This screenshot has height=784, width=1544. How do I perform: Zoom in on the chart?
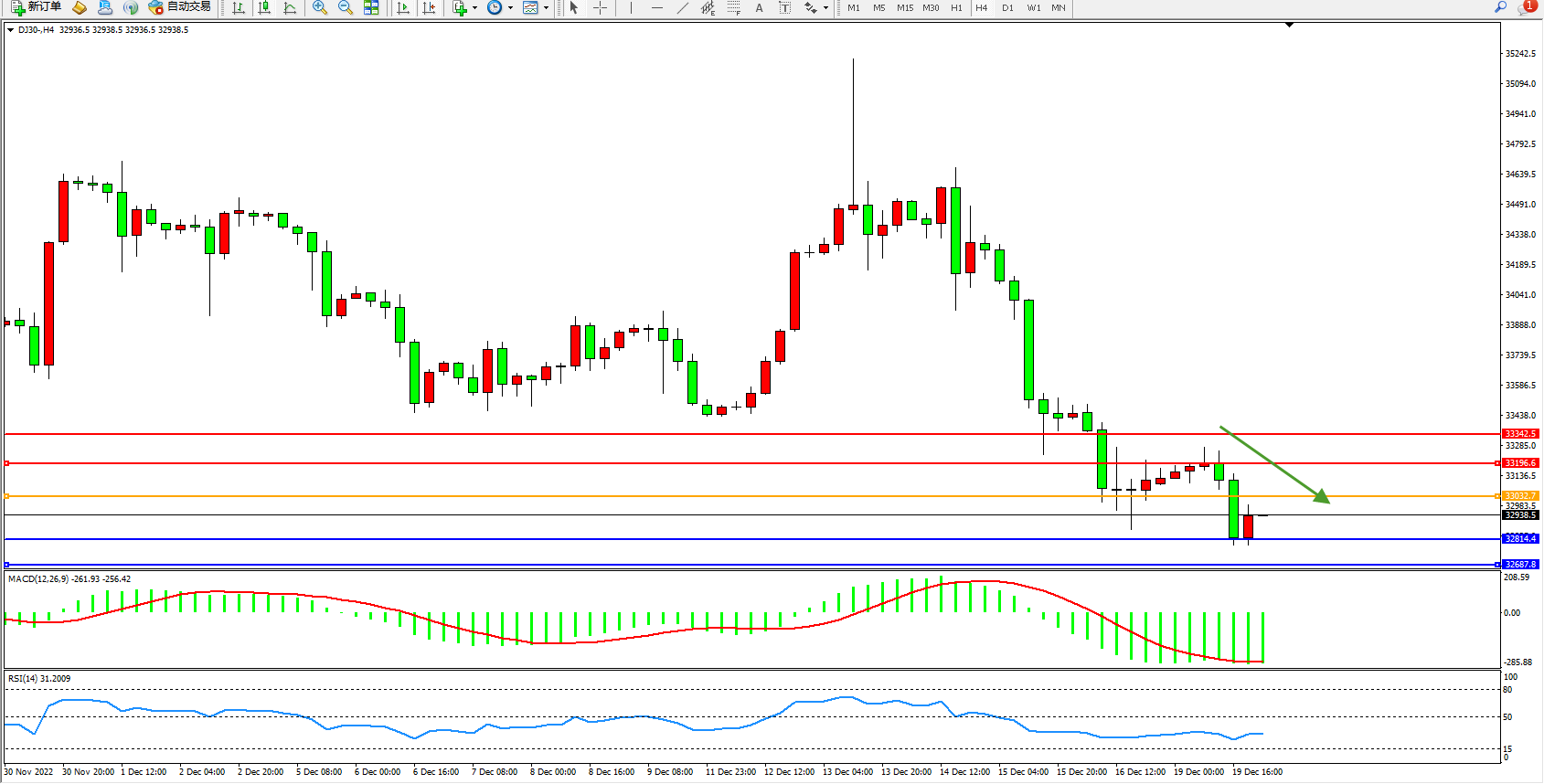pos(320,7)
